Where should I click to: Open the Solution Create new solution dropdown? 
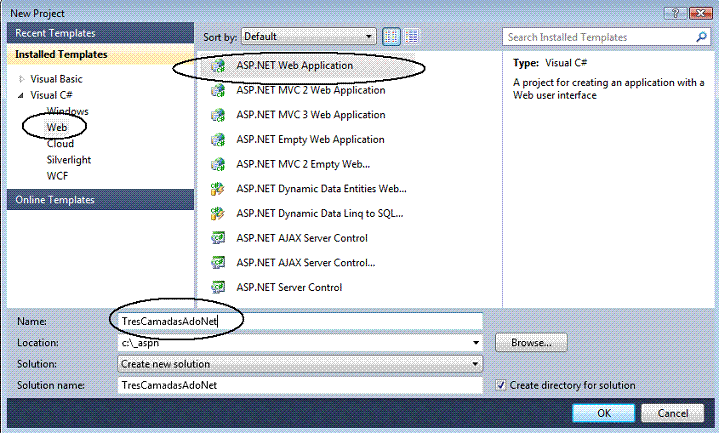point(300,364)
